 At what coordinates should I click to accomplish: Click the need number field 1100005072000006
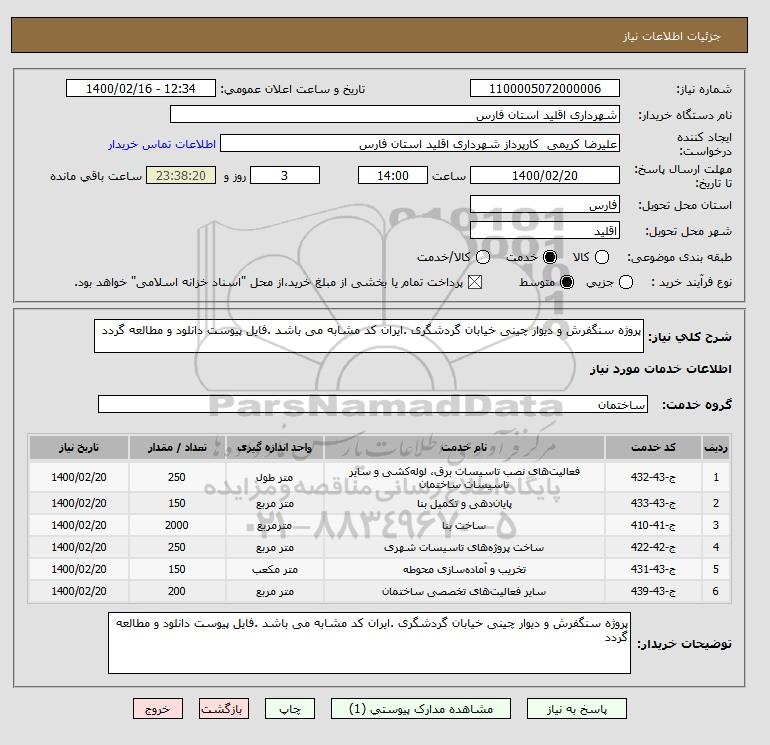(545, 88)
